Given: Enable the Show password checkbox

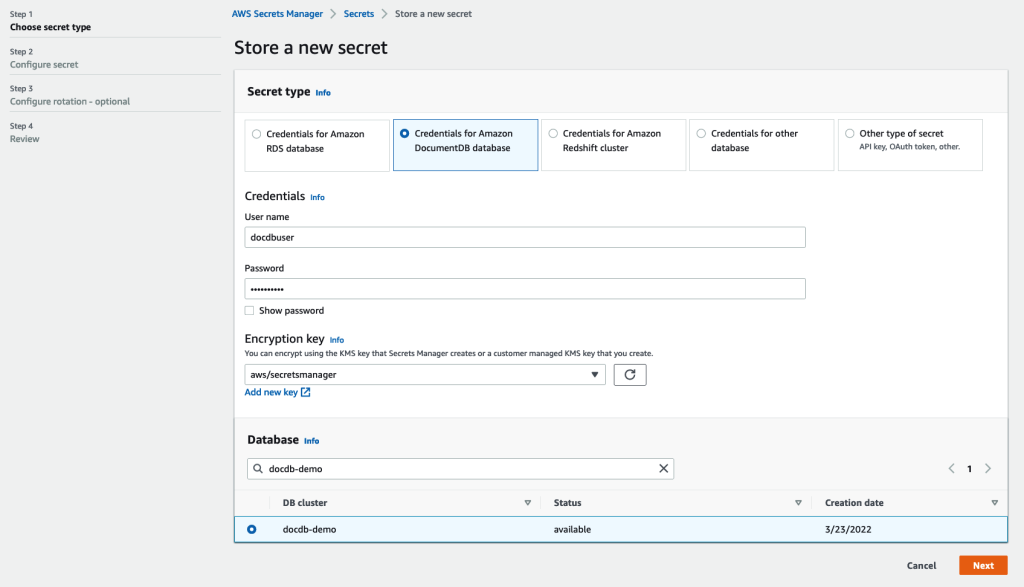Looking at the screenshot, I should [x=250, y=311].
